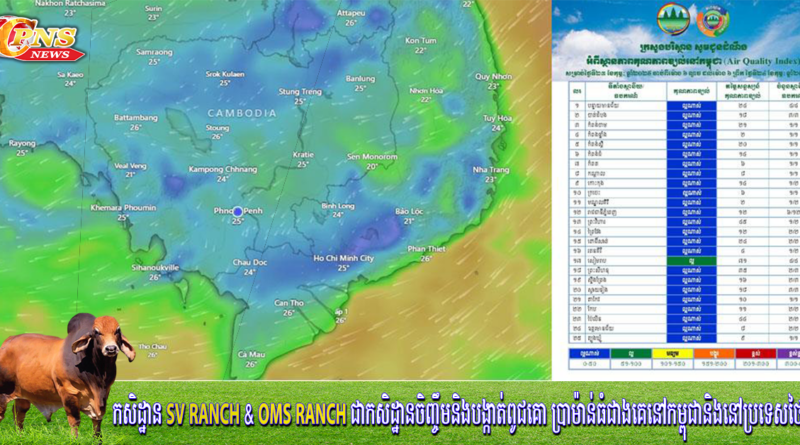The width and height of the screenshot is (800, 445).
Task: Click the "Kon Tum" label
Action: click(x=420, y=40)
